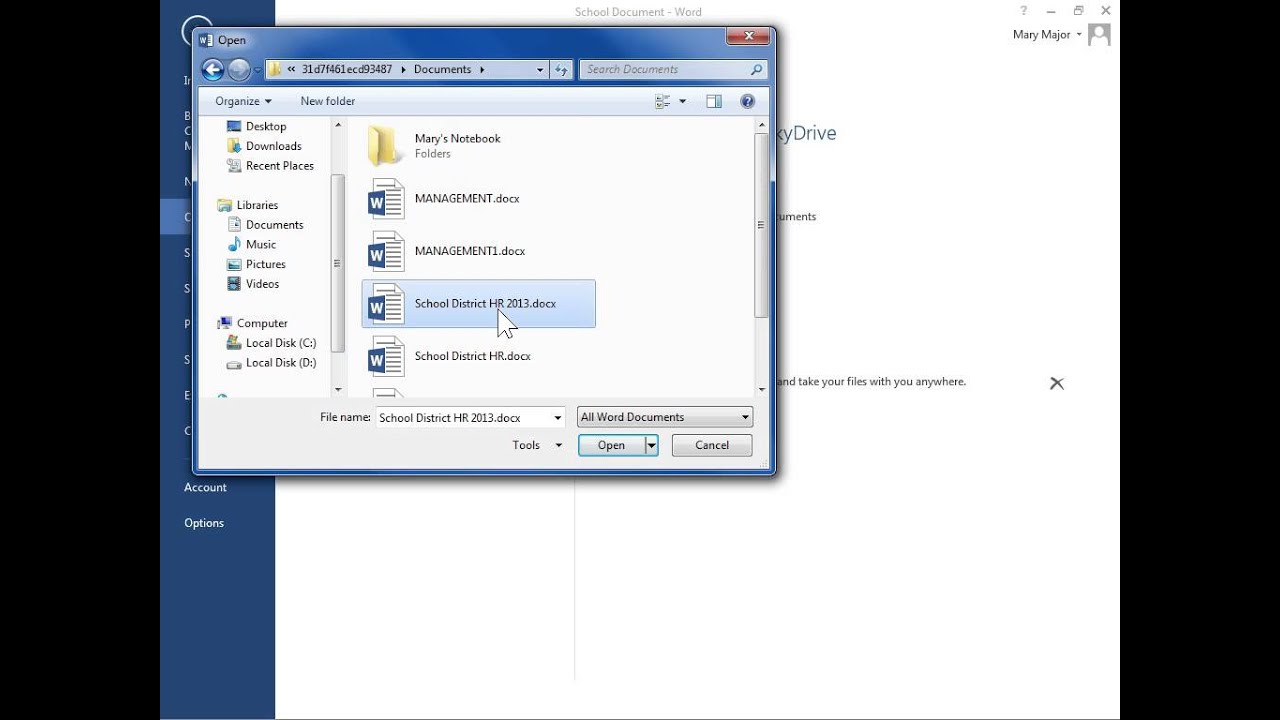The height and width of the screenshot is (720, 1280).
Task: Open the recent locations dropdown arrow beside Forward
Action: [x=258, y=70]
